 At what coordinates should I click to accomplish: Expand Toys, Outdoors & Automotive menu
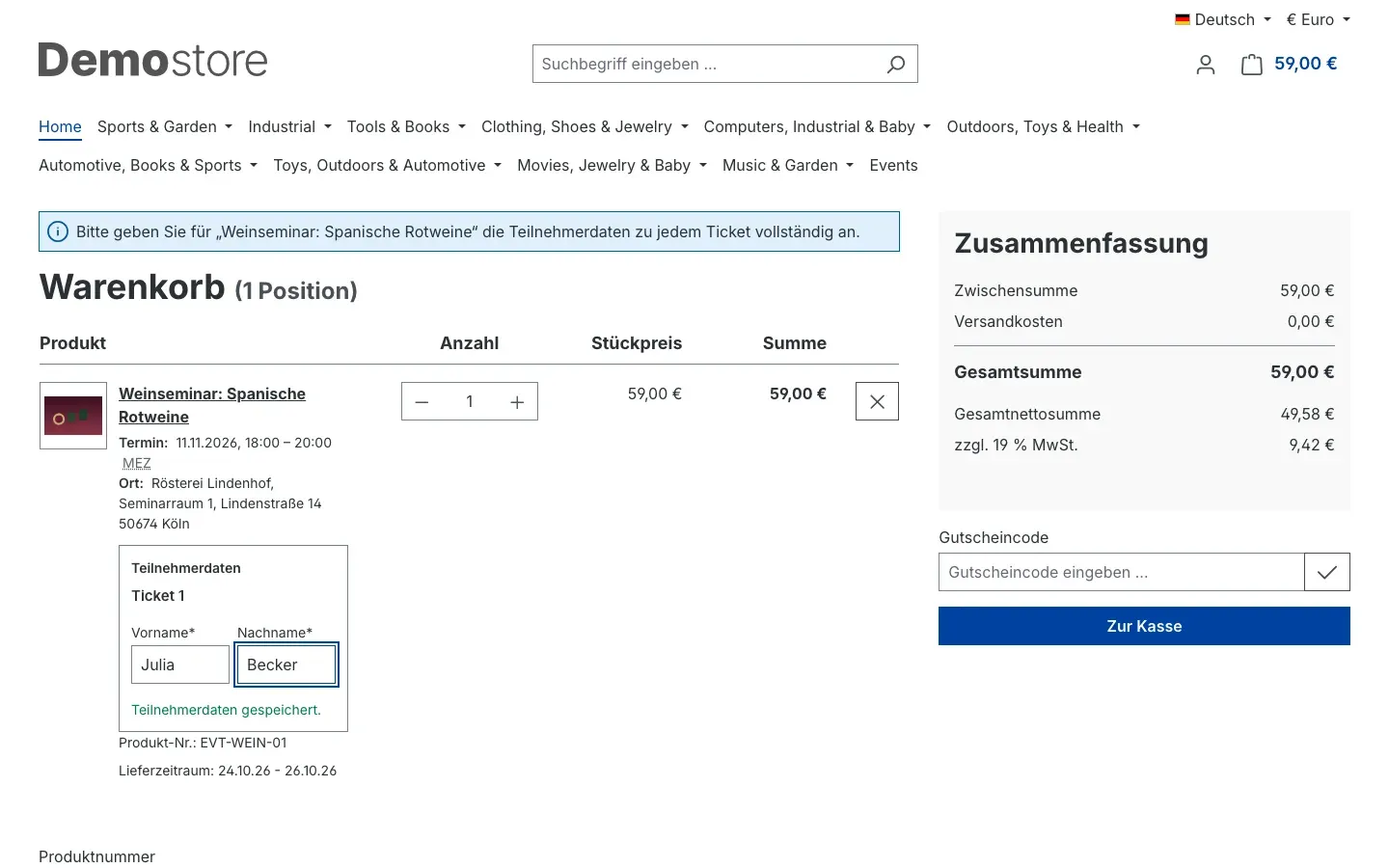(x=387, y=165)
